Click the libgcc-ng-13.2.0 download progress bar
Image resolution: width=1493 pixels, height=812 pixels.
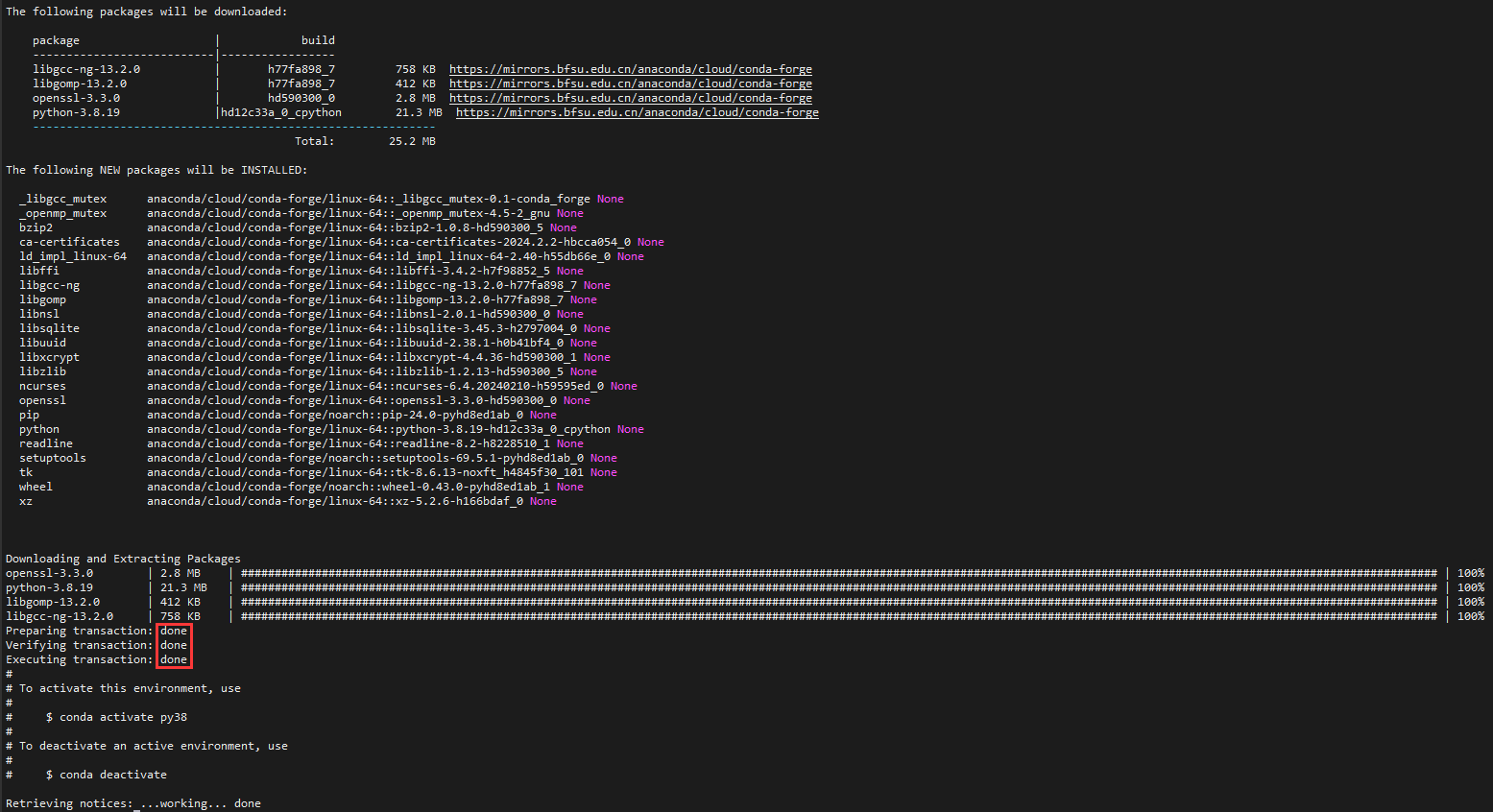[x=839, y=616]
